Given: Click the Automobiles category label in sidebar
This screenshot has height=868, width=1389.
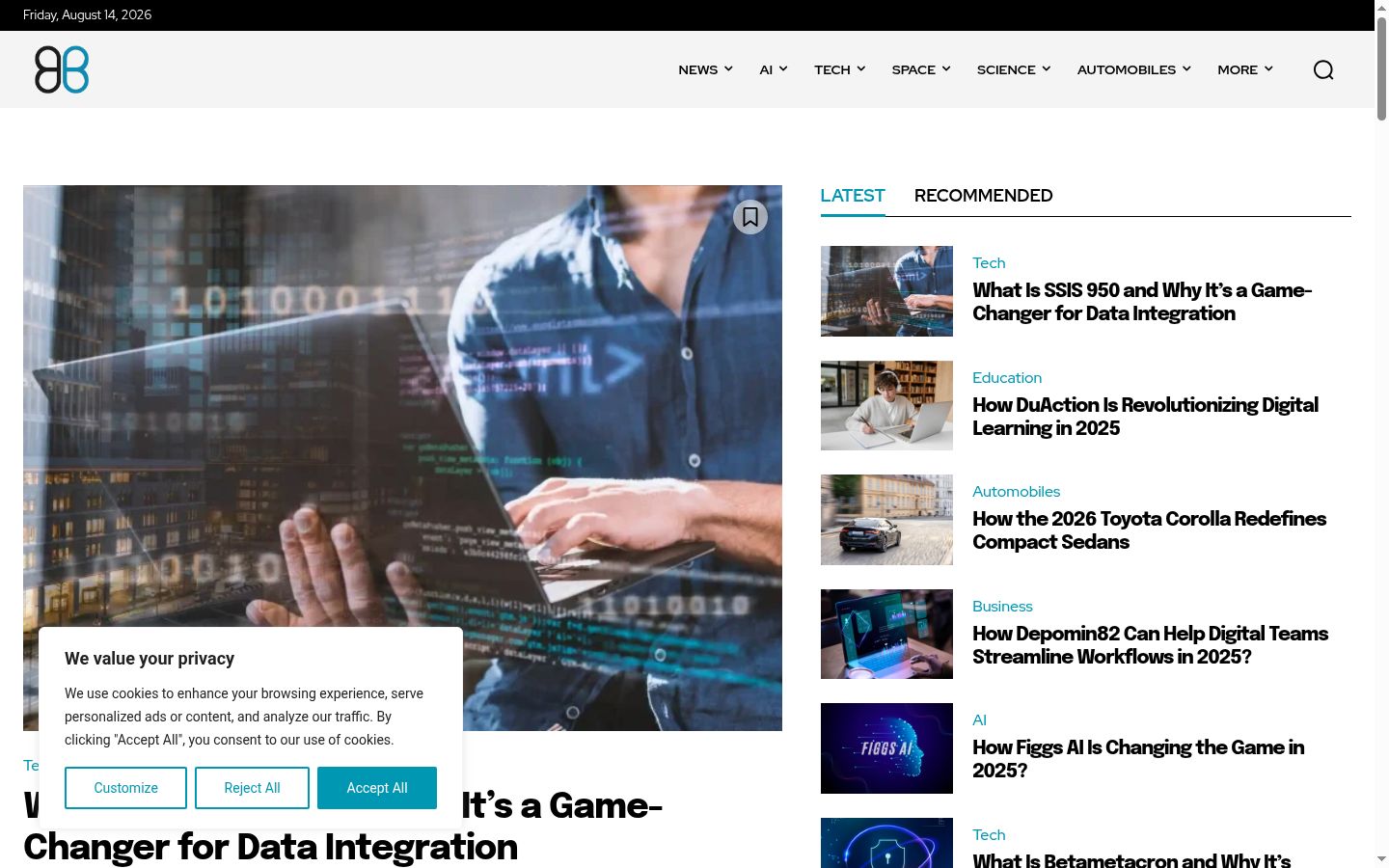Looking at the screenshot, I should 1016,492.
